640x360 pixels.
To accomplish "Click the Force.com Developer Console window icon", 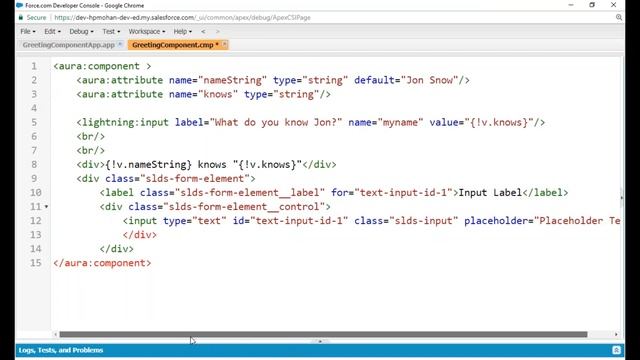I will (x=19, y=5).
